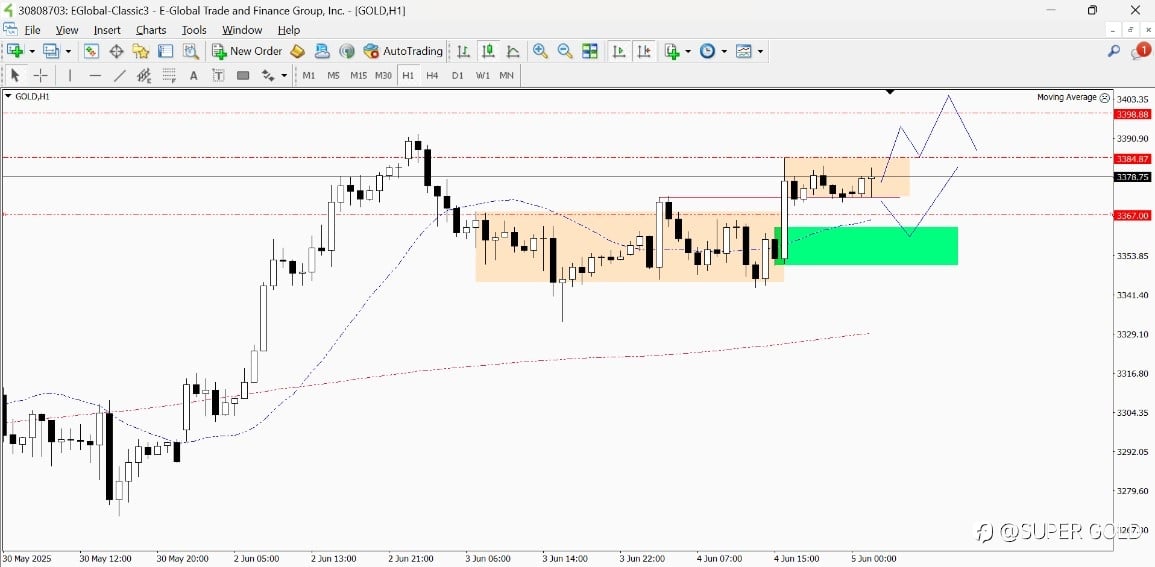The height and width of the screenshot is (567, 1155).
Task: Open the Charts menu
Action: click(151, 30)
